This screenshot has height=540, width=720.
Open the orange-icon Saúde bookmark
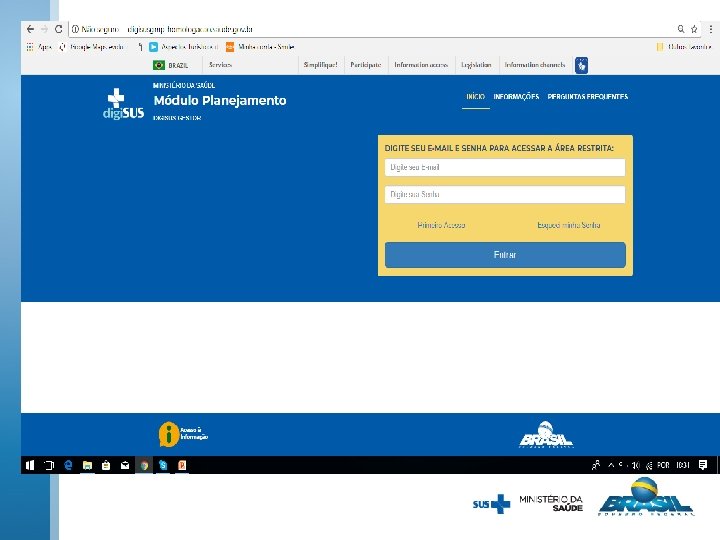pos(260,47)
